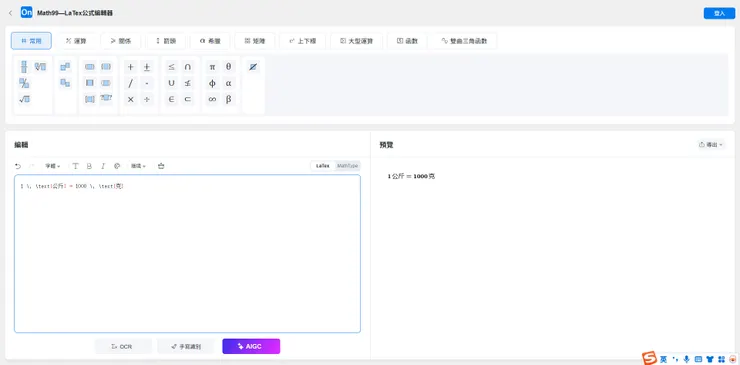Insert the infinity ∞ symbol

pyautogui.click(x=212, y=99)
